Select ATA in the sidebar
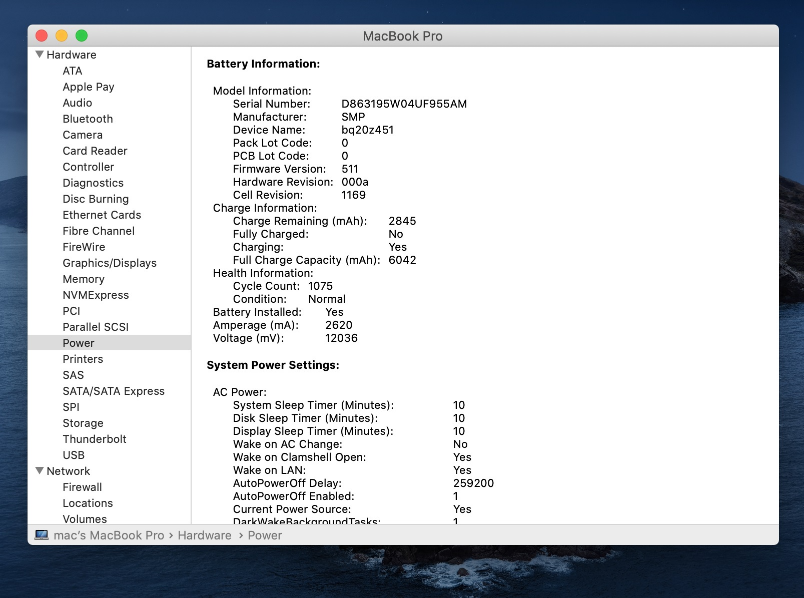This screenshot has width=804, height=598. [x=72, y=71]
